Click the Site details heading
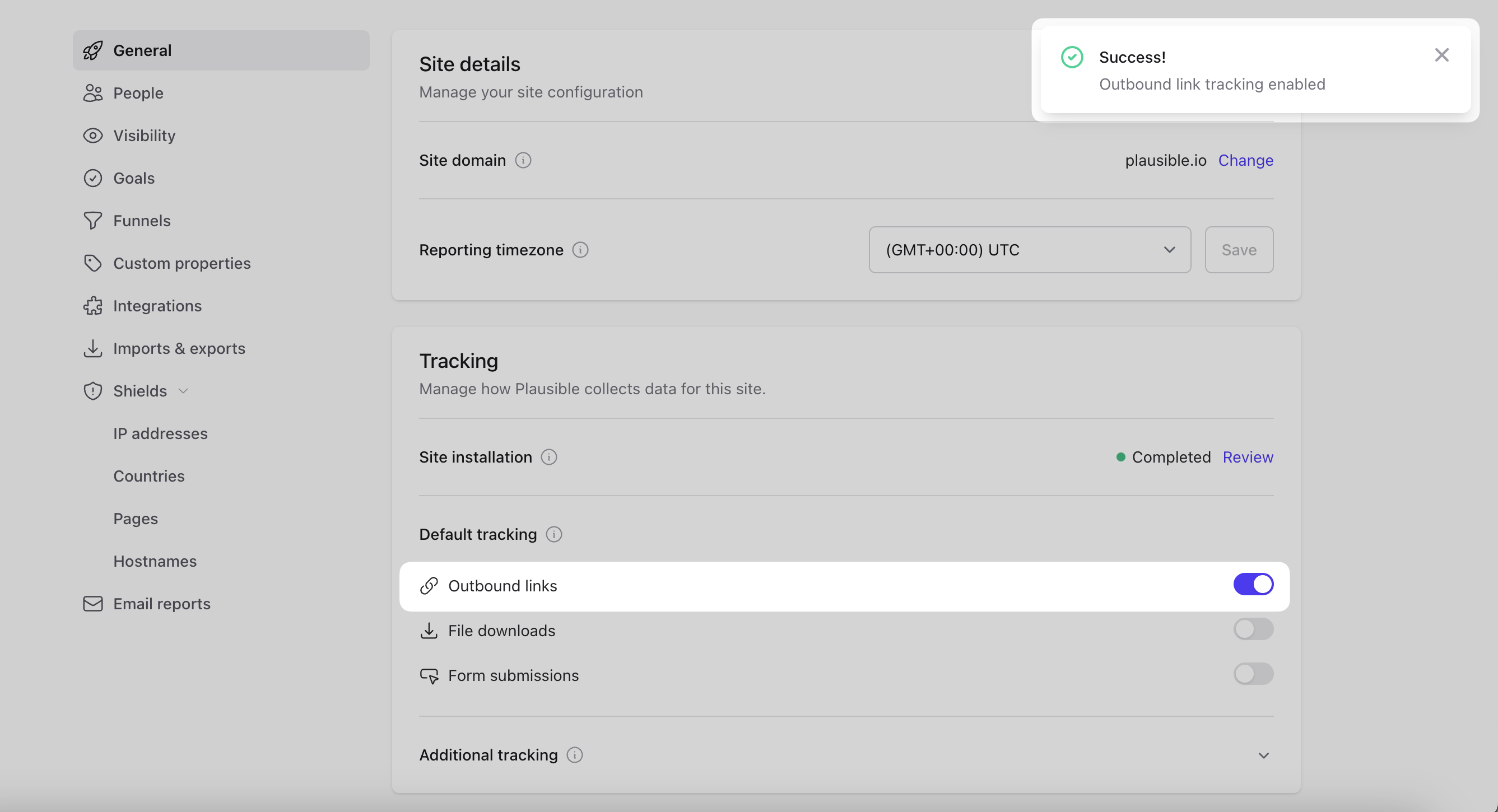1498x812 pixels. 469,64
